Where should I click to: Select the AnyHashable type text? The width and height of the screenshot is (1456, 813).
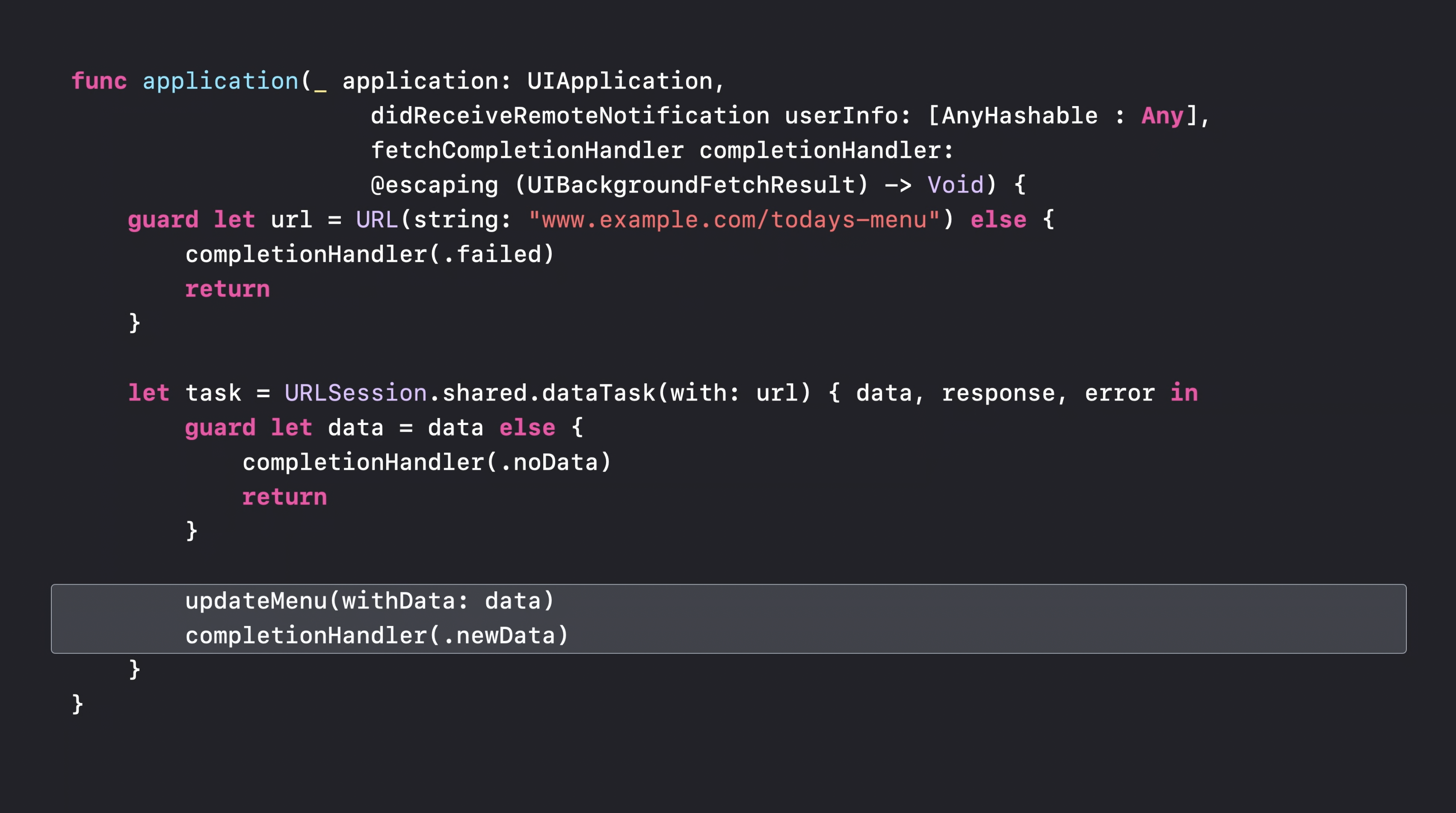(1020, 116)
